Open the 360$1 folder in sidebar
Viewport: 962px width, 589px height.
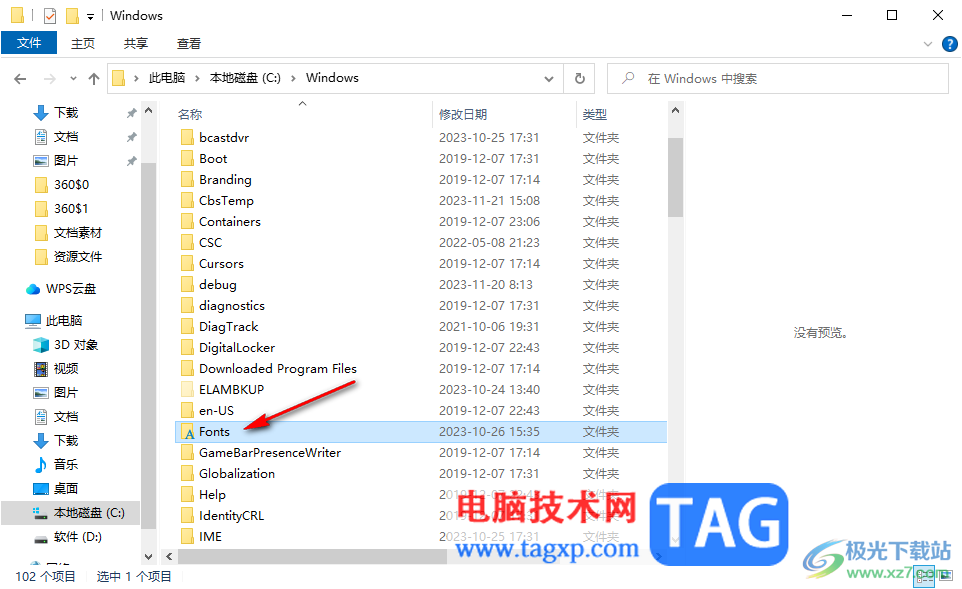71,209
